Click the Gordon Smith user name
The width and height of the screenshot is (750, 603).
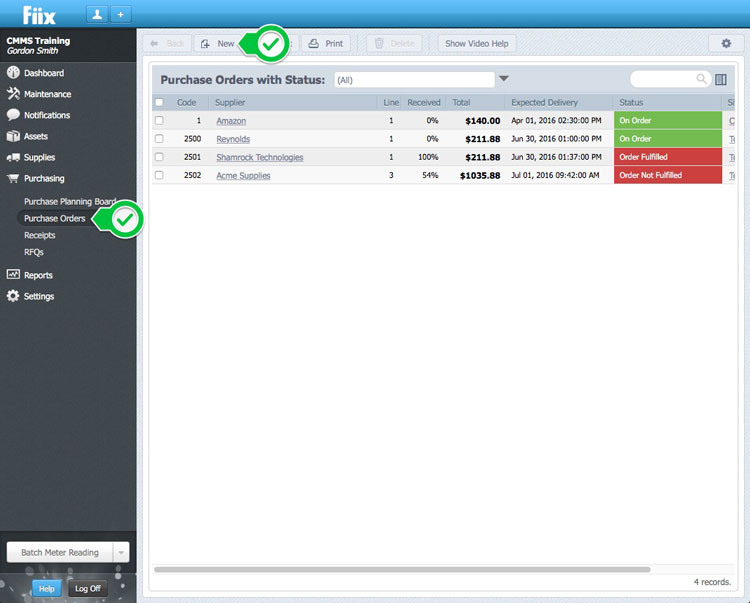tap(32, 51)
